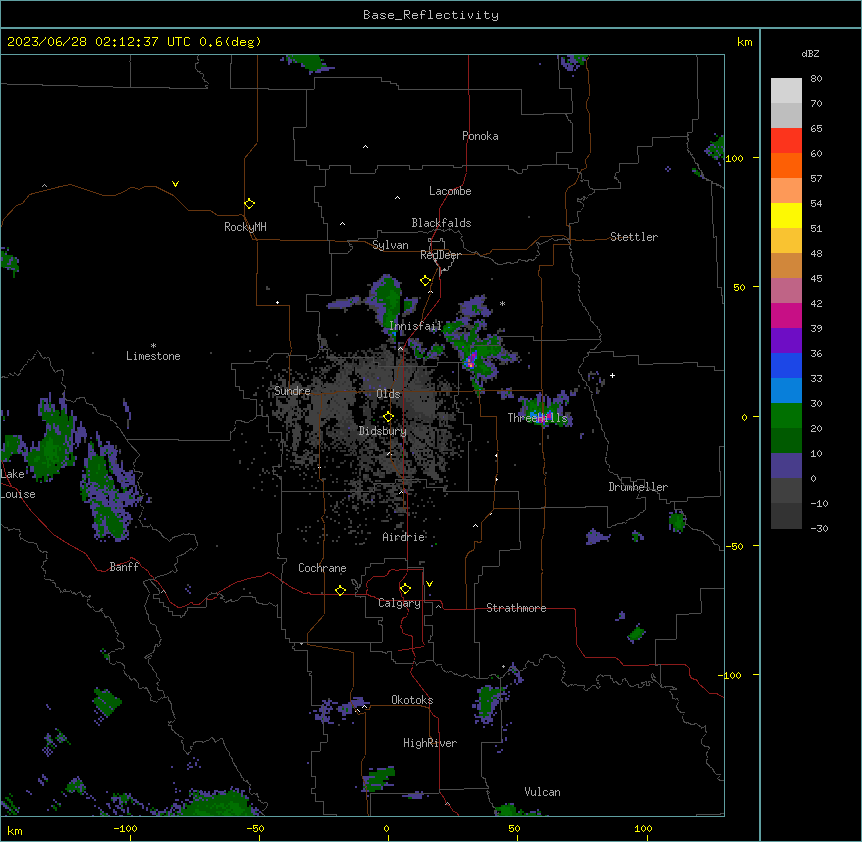This screenshot has height=842, width=862.
Task: Click the Olds label
Action: pos(388,394)
